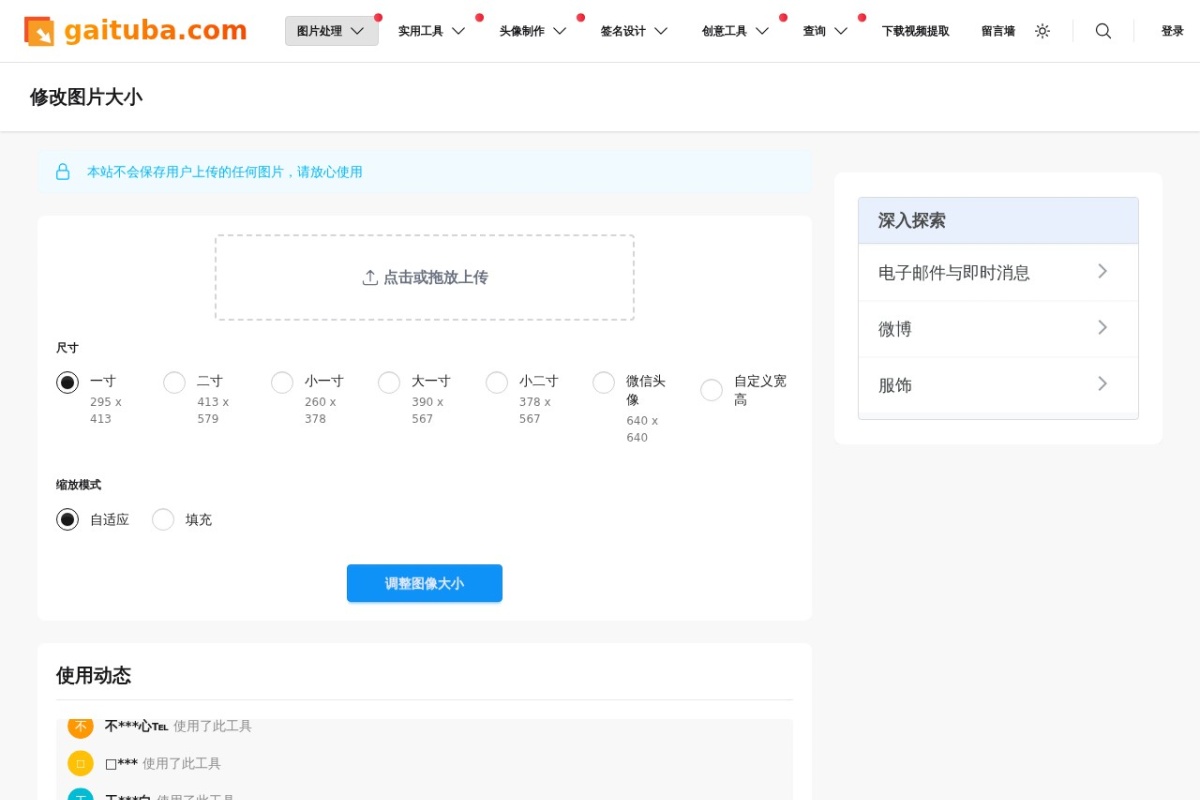The width and height of the screenshot is (1200, 800).
Task: Open the 创意工具 dropdown
Action: pyautogui.click(x=735, y=31)
